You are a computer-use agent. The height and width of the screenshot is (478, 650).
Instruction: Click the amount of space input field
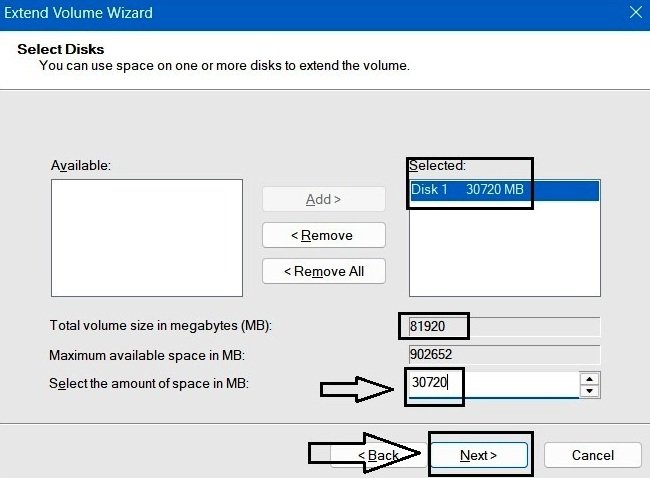[494, 384]
